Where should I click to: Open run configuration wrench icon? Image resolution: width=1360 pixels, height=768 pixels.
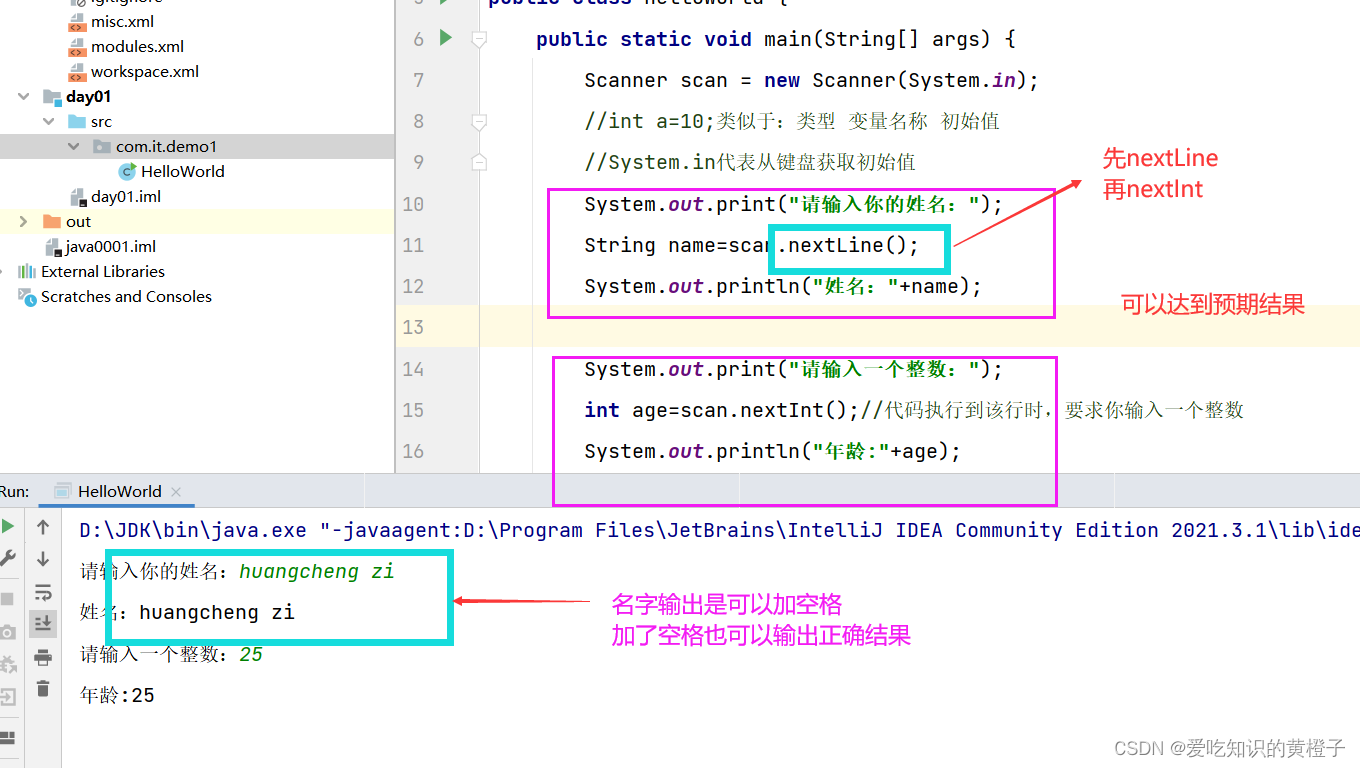coord(8,558)
